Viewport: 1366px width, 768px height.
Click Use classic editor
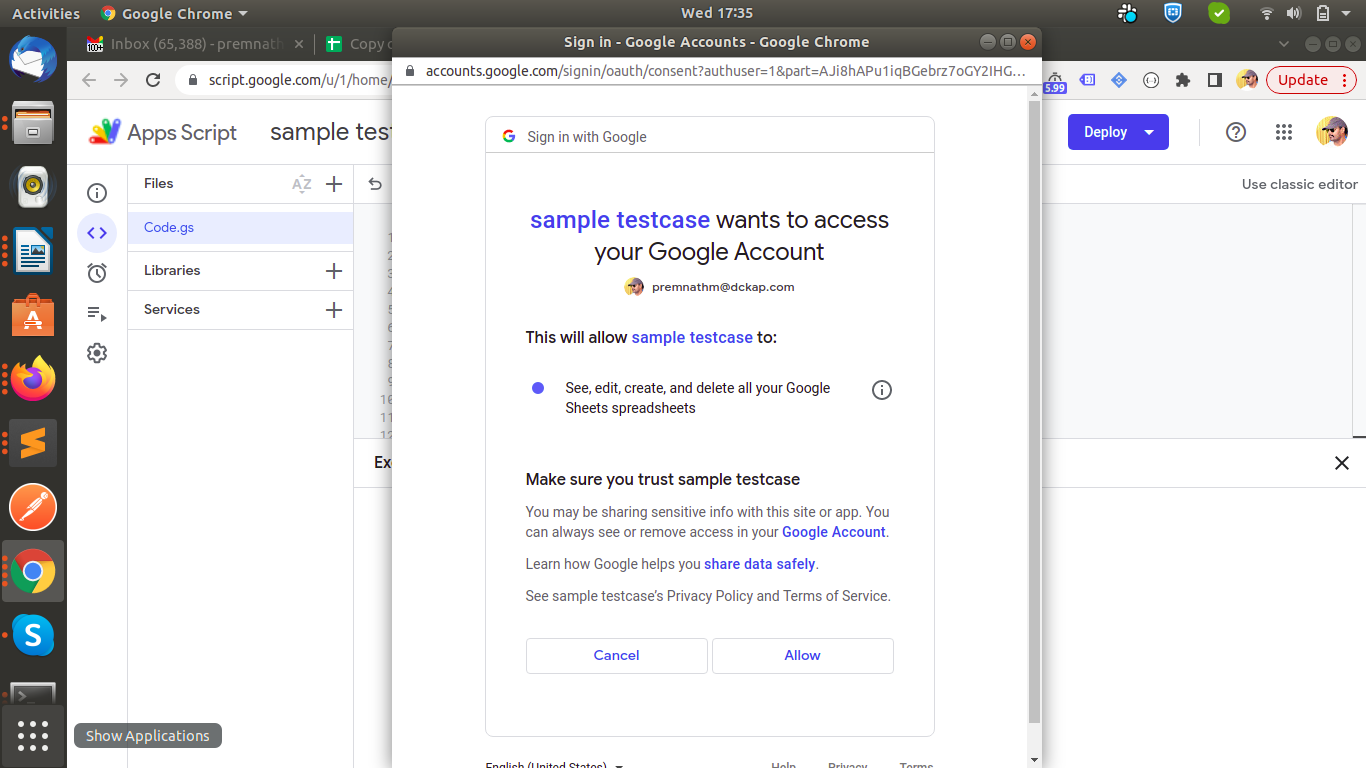tap(1300, 184)
